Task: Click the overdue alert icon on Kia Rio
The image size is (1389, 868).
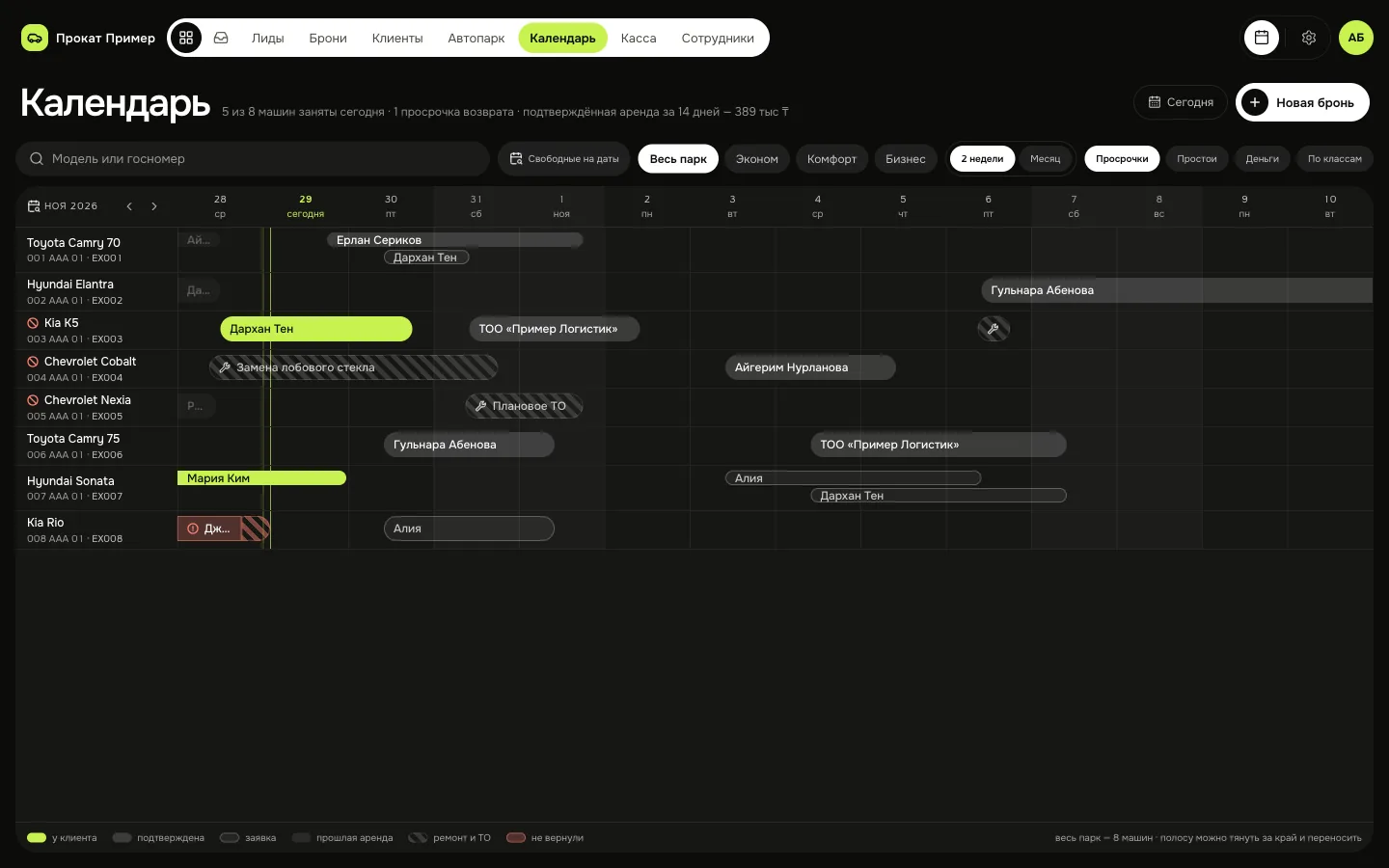Action: [193, 529]
